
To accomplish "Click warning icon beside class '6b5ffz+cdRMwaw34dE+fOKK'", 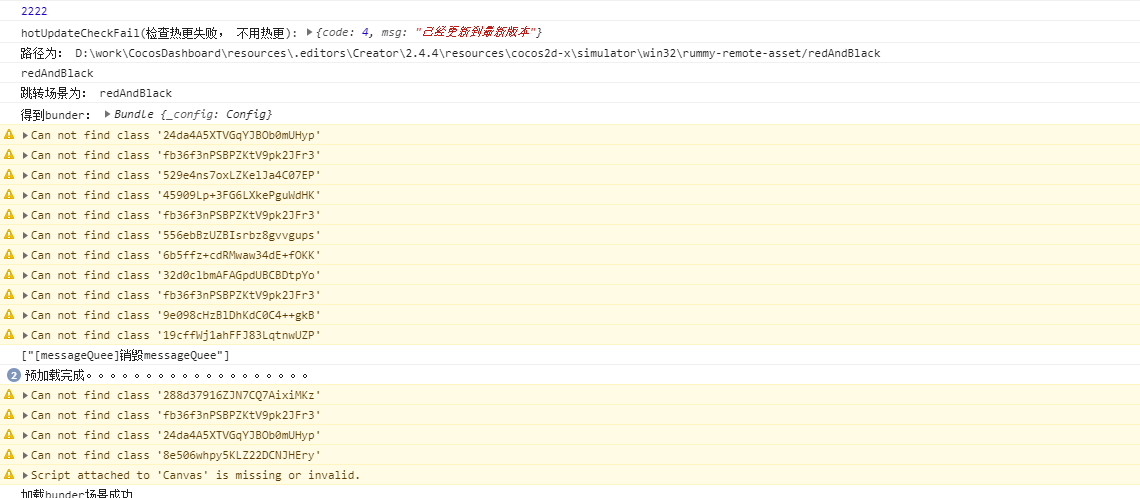I will tap(9, 255).
